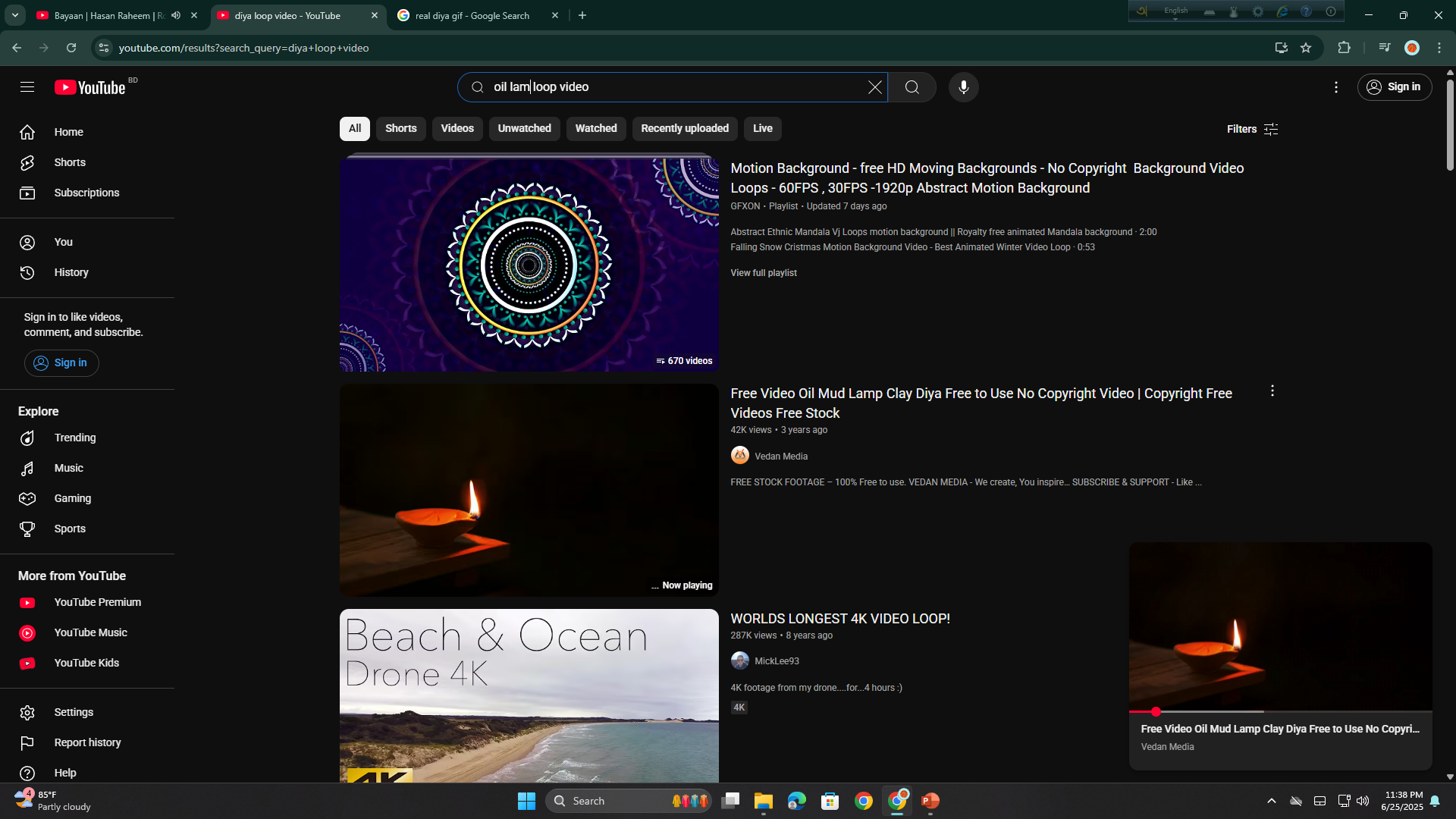Open YouTube Kids link

pos(87,663)
